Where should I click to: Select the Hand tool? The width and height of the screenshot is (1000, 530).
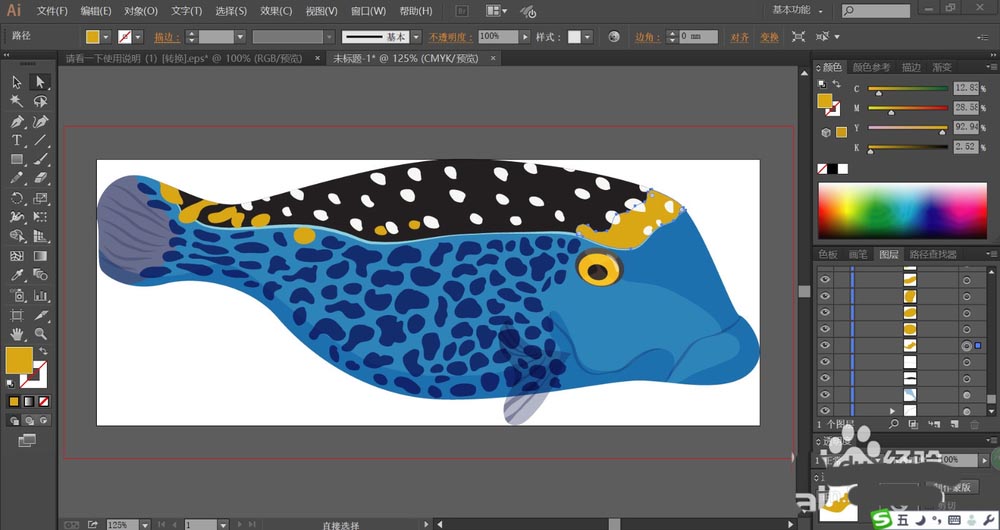[17, 333]
